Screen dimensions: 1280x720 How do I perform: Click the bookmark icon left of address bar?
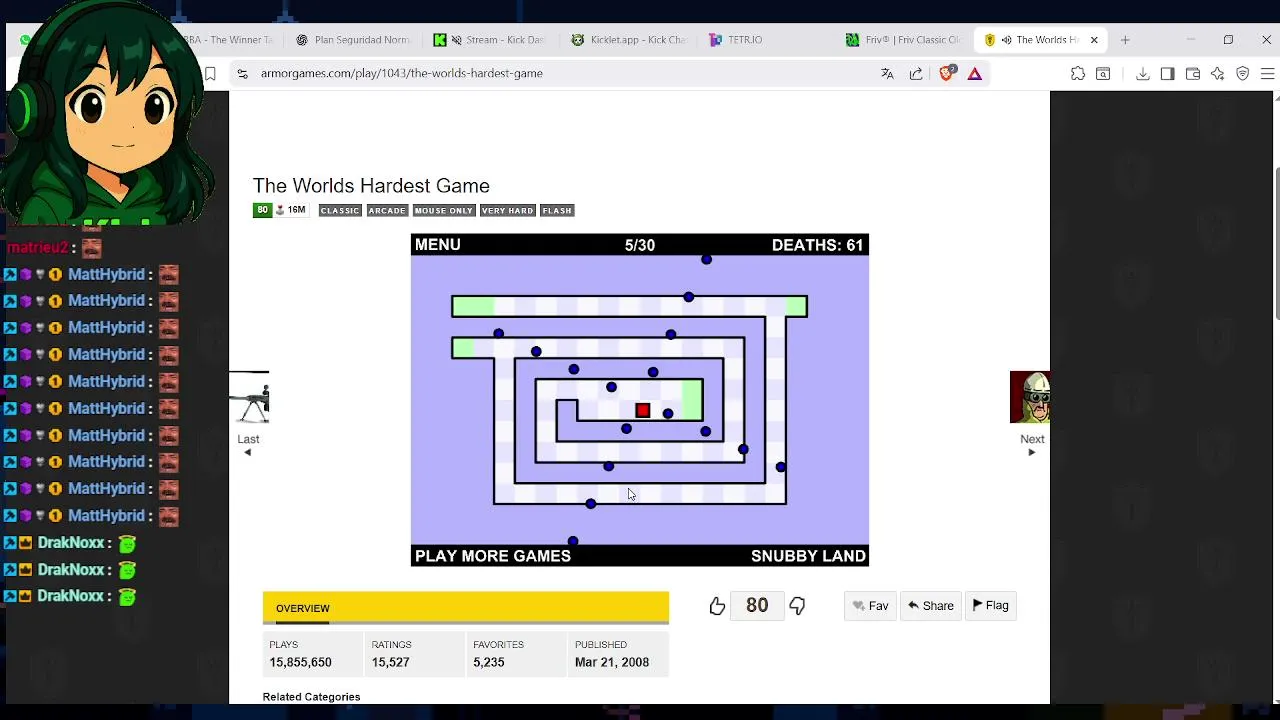tap(210, 73)
